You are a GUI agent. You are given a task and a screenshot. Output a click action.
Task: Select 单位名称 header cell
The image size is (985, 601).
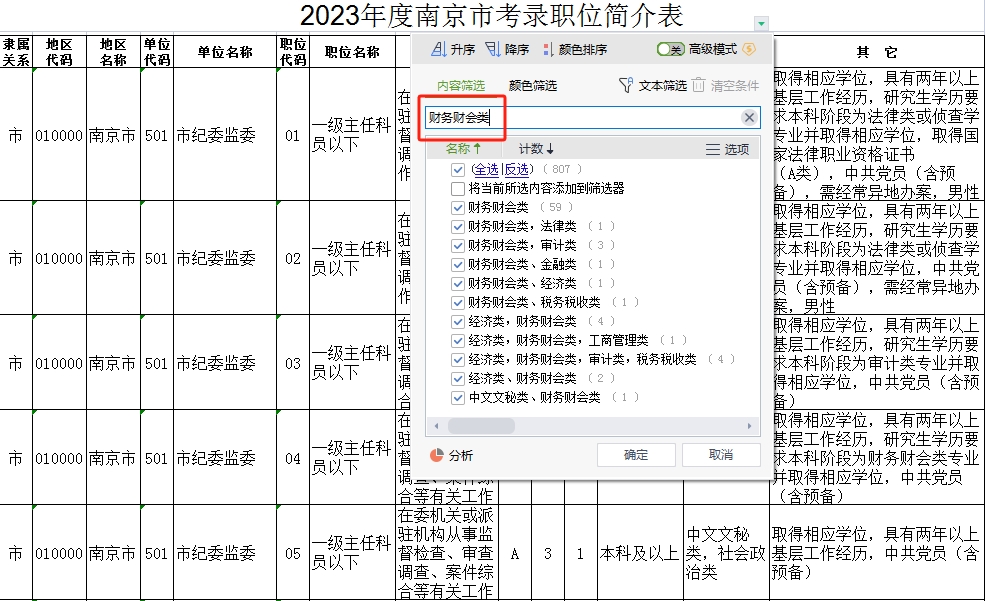pos(225,51)
